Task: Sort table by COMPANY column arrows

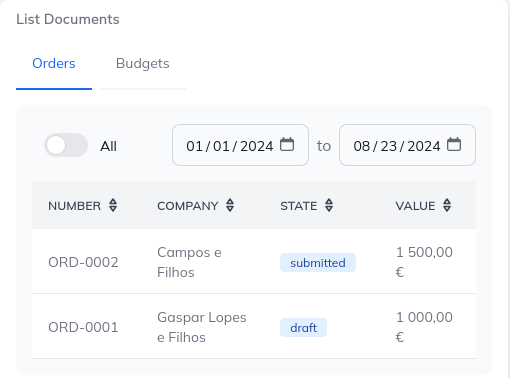Action: point(230,205)
